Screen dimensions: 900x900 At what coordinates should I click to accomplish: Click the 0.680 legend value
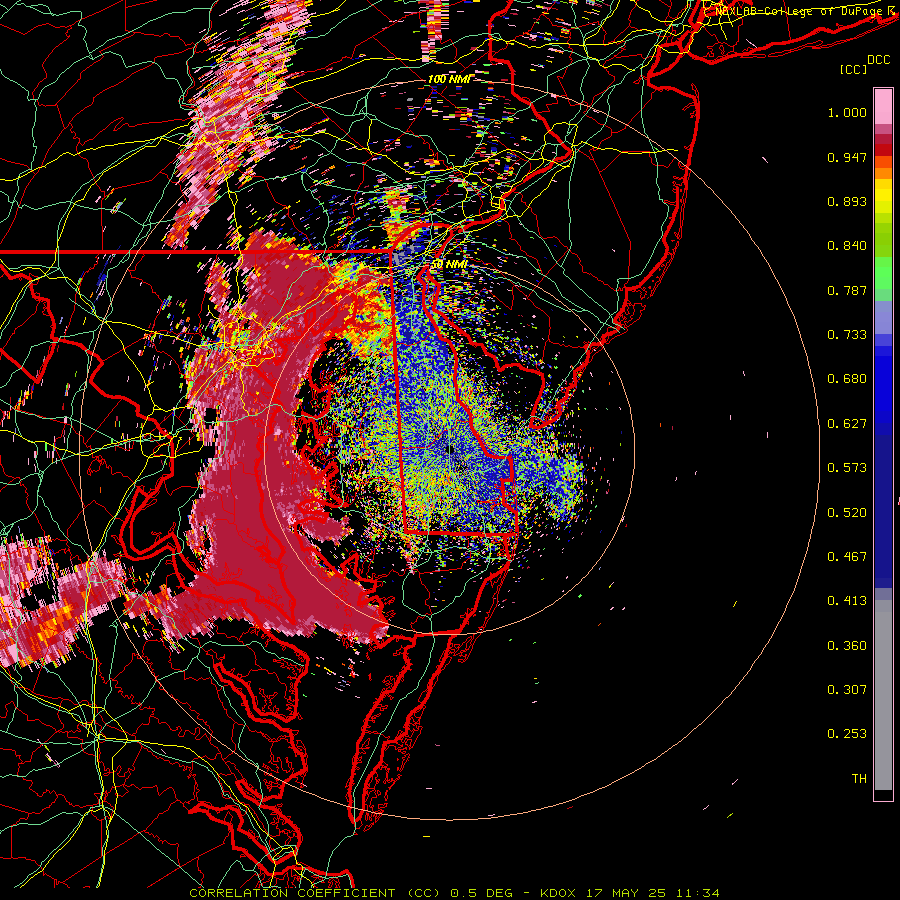(x=847, y=379)
